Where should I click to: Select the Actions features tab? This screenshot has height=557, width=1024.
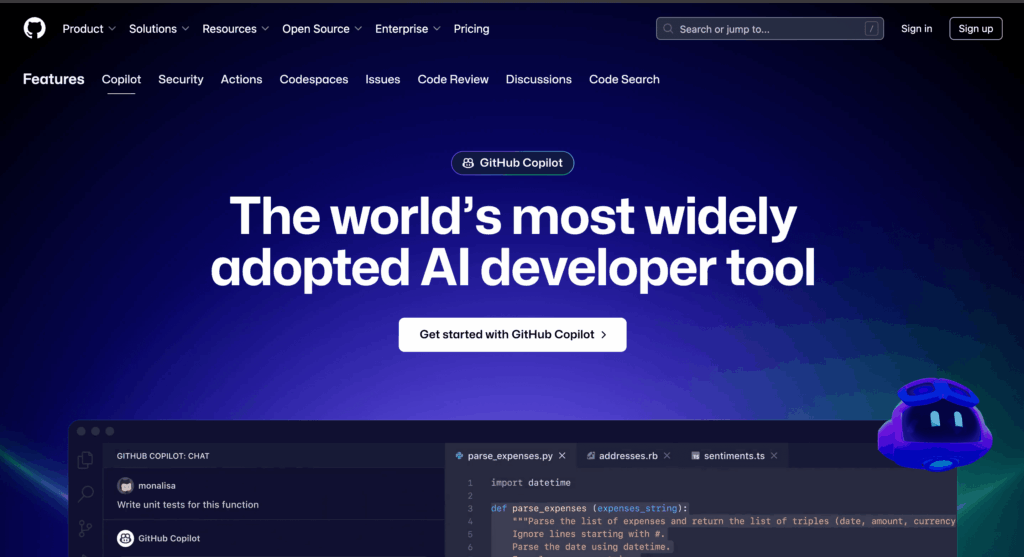[241, 79]
